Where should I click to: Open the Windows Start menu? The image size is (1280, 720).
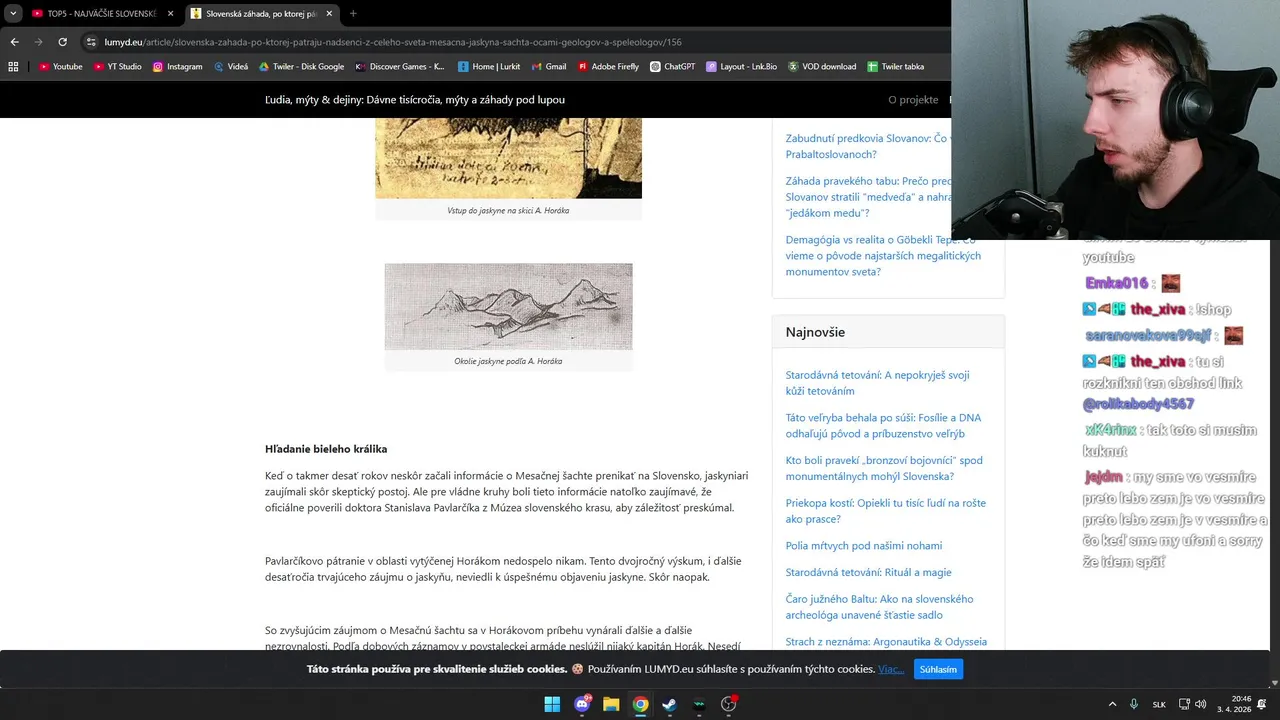tap(552, 704)
